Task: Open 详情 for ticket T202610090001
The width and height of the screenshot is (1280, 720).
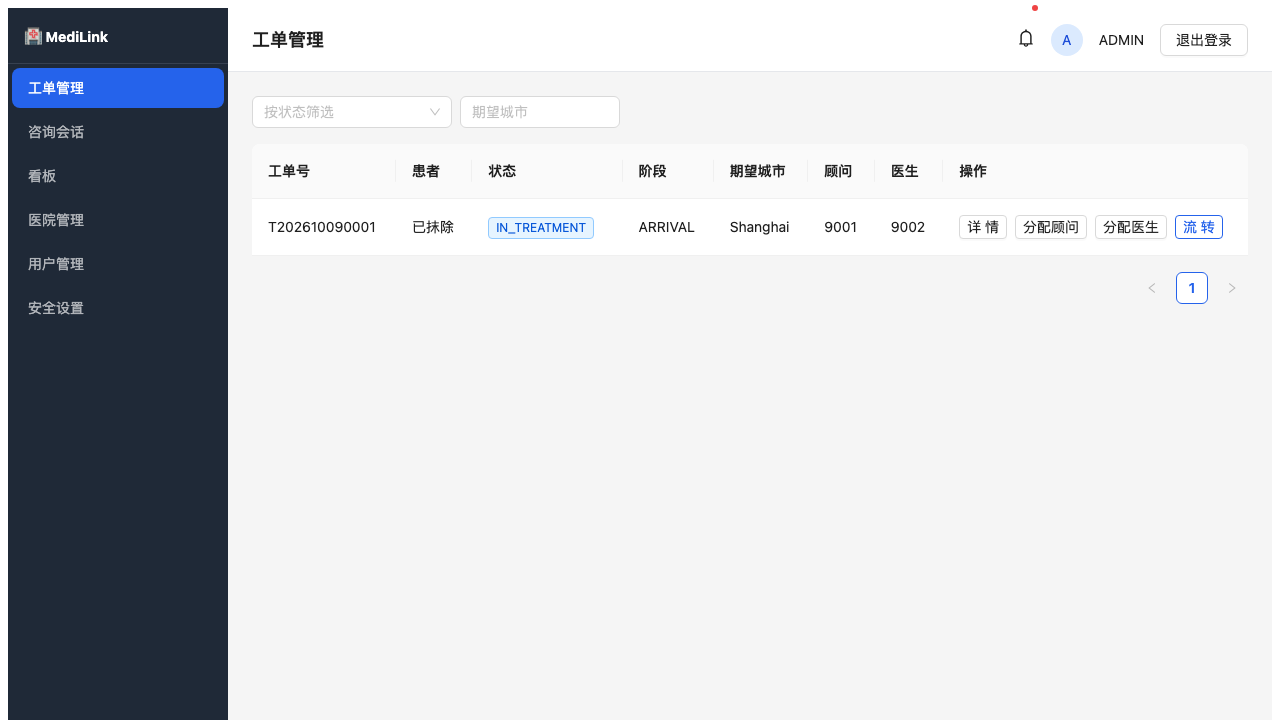Action: pos(983,227)
